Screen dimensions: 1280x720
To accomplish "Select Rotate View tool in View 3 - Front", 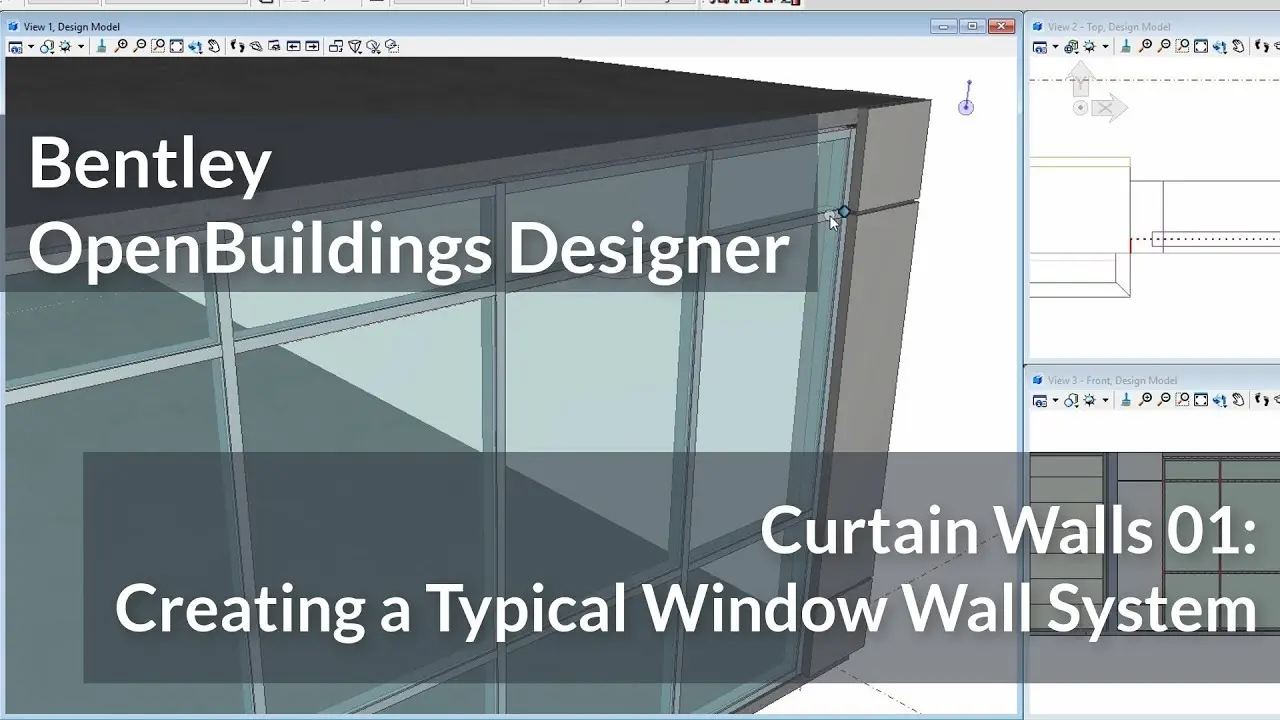I will [x=1221, y=400].
